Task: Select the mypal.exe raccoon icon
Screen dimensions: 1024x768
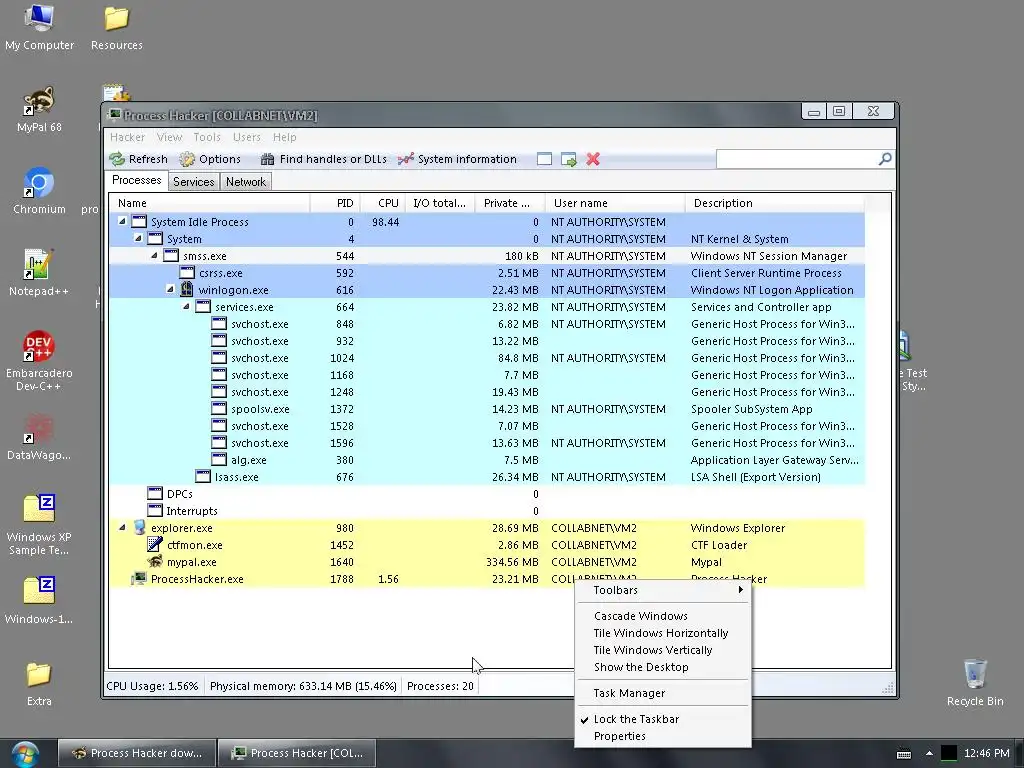Action: (155, 562)
